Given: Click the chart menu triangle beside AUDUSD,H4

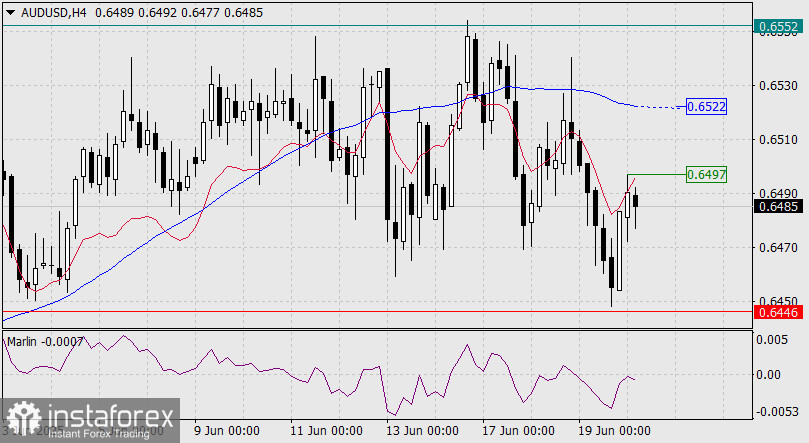Looking at the screenshot, I should point(10,13).
